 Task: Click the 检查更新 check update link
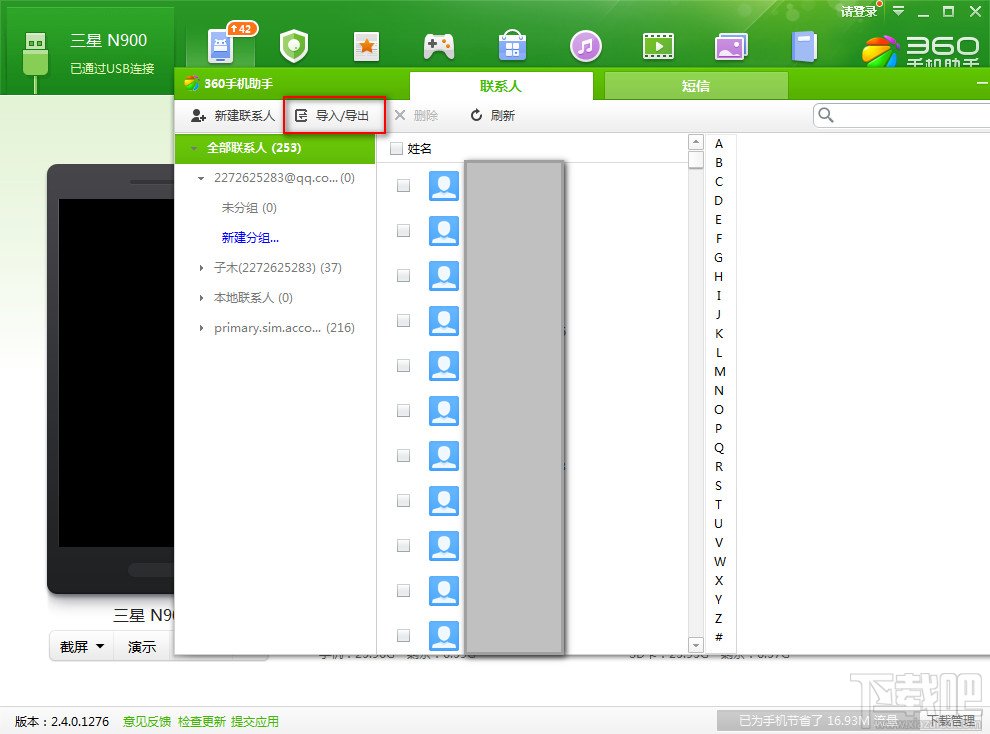click(201, 721)
